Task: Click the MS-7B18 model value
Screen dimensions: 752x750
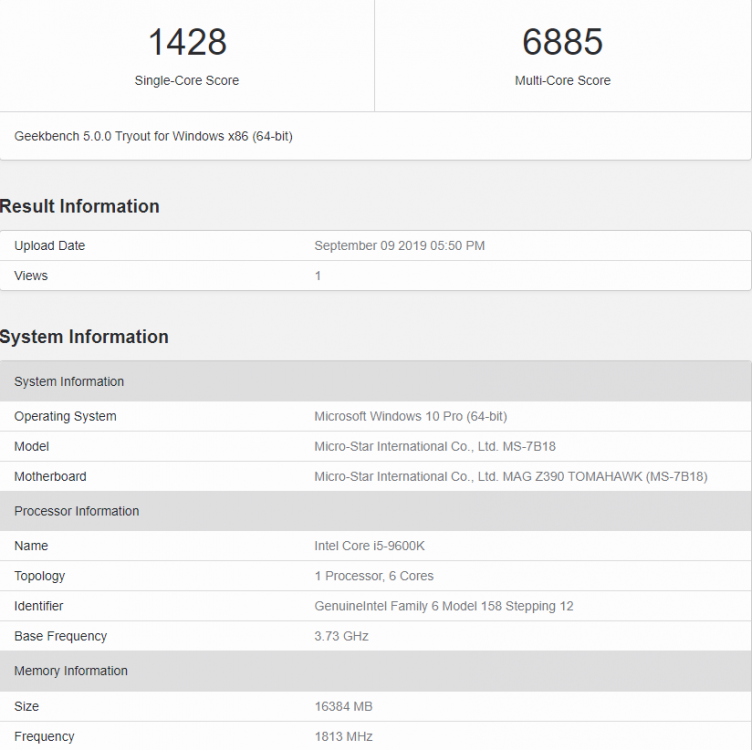Action: [x=435, y=446]
